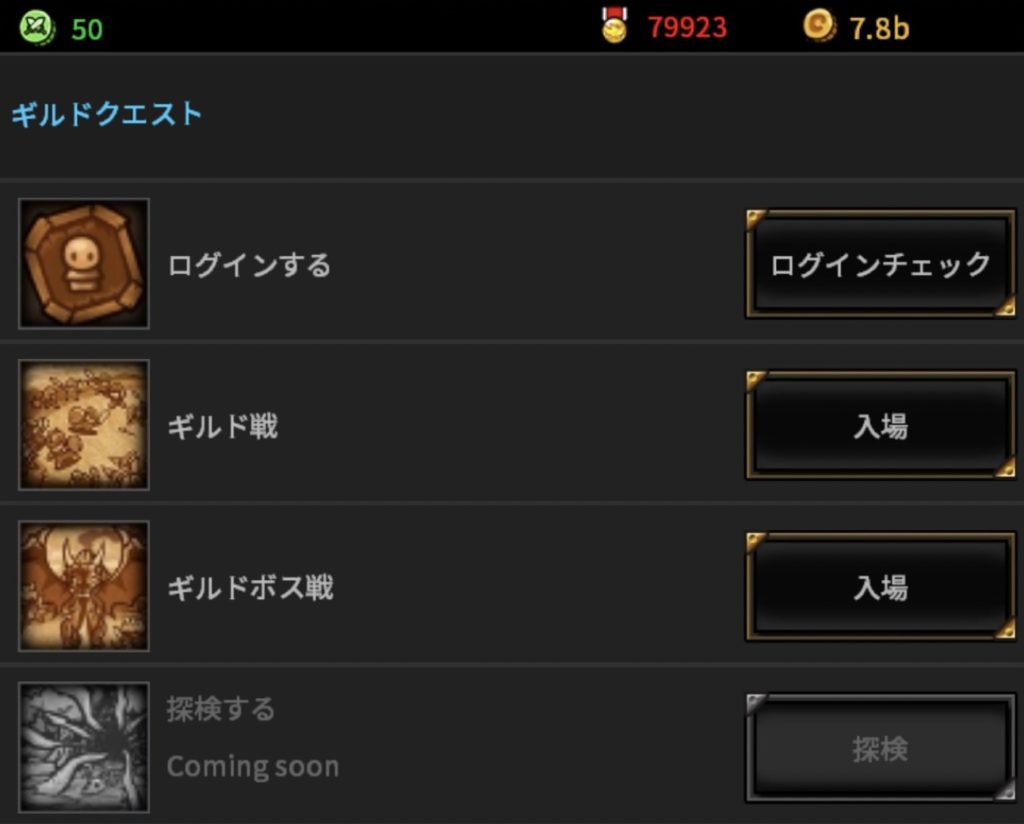Click 入場 button for ギルド戦

click(880, 425)
